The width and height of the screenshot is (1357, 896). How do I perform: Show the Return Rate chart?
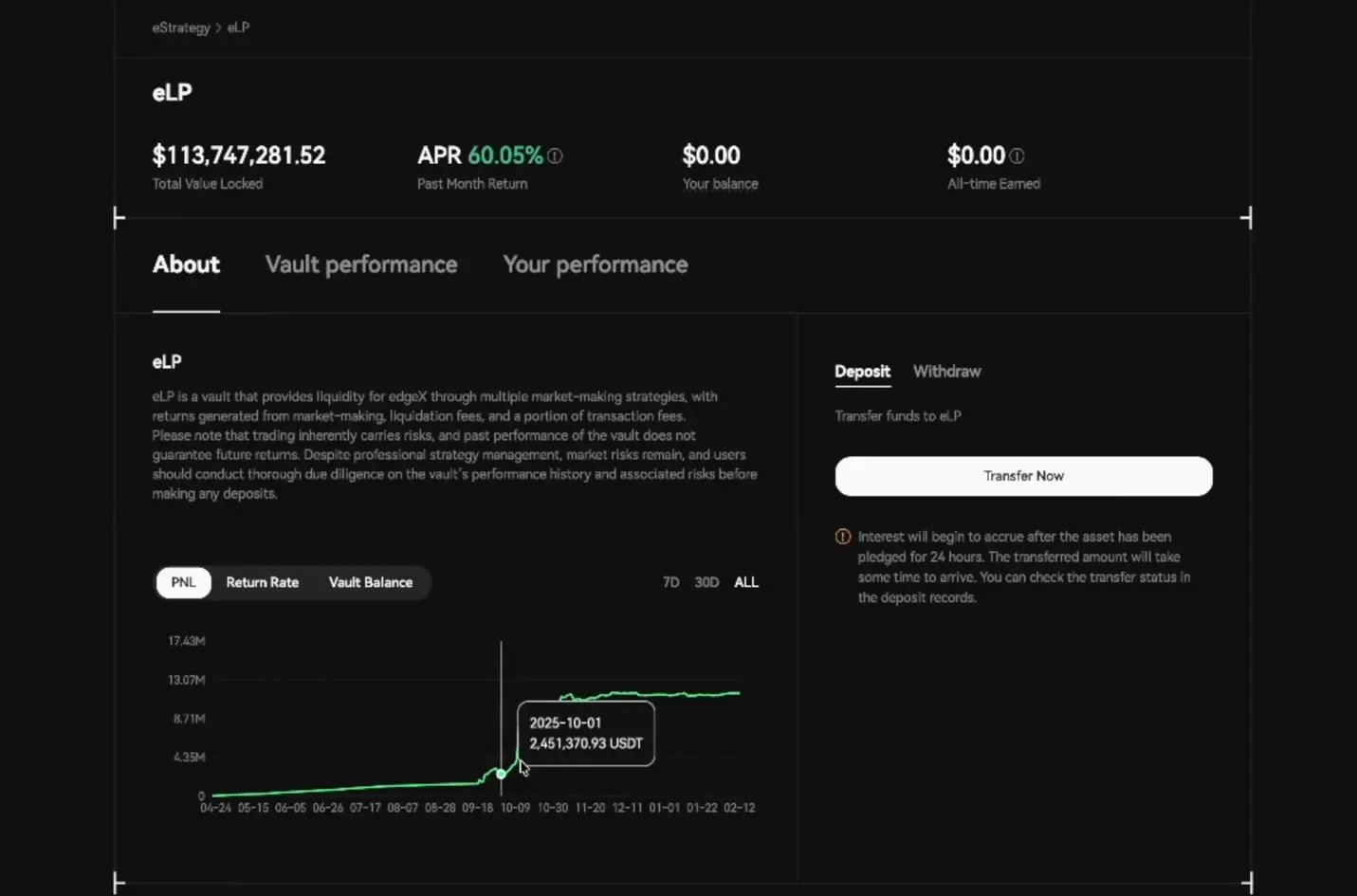coord(263,582)
